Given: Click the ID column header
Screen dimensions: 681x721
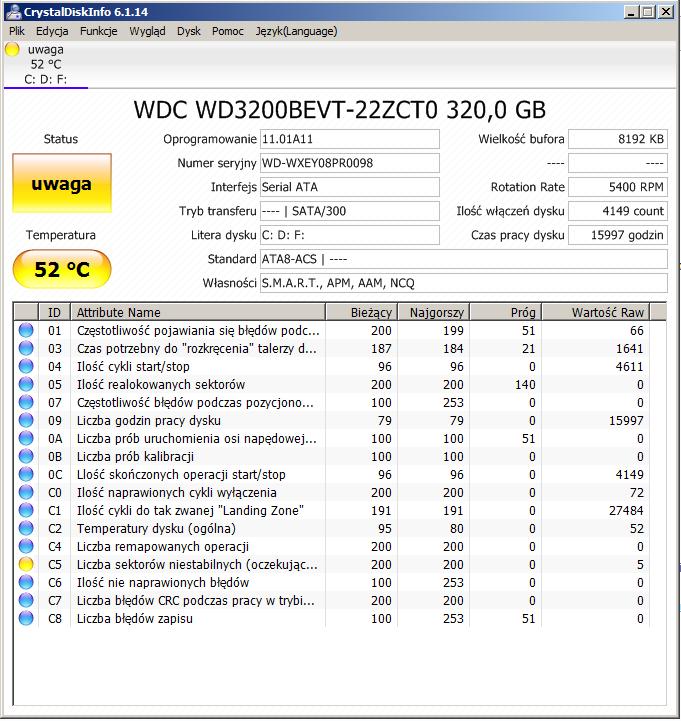Looking at the screenshot, I should tap(54, 312).
